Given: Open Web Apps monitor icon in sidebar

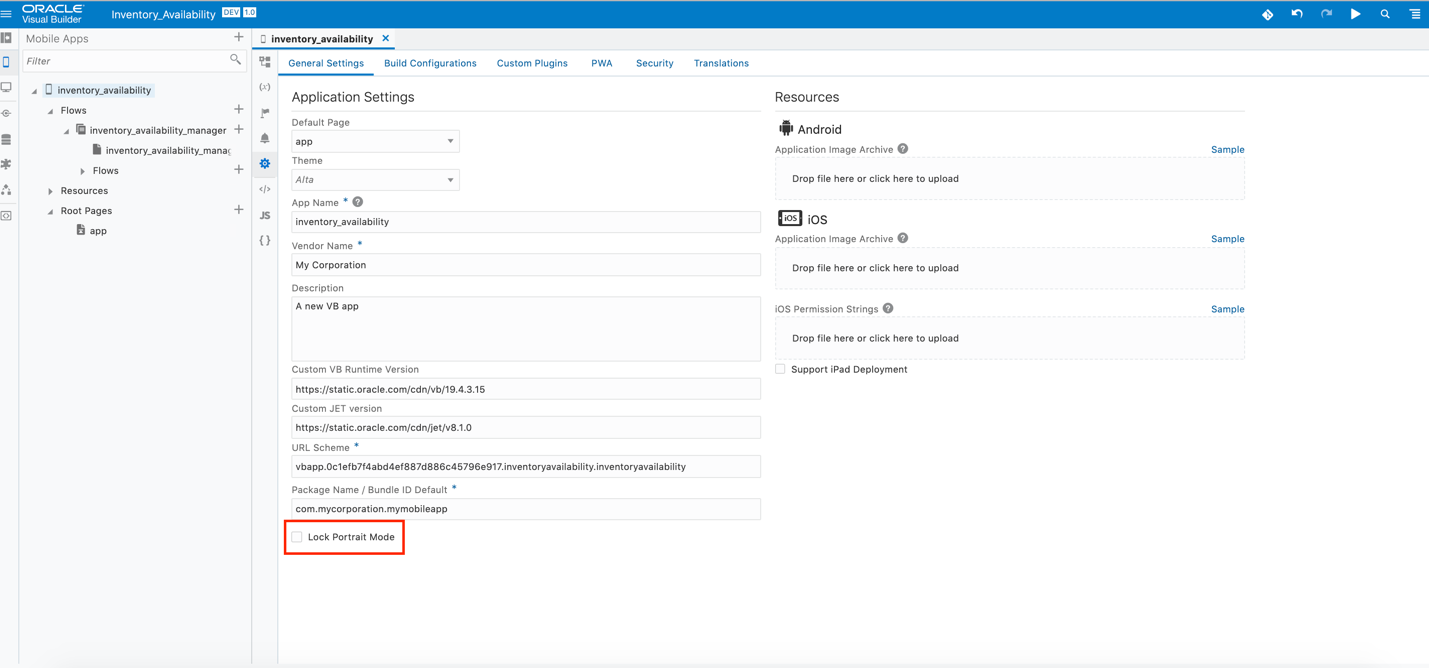Looking at the screenshot, I should pos(6,88).
